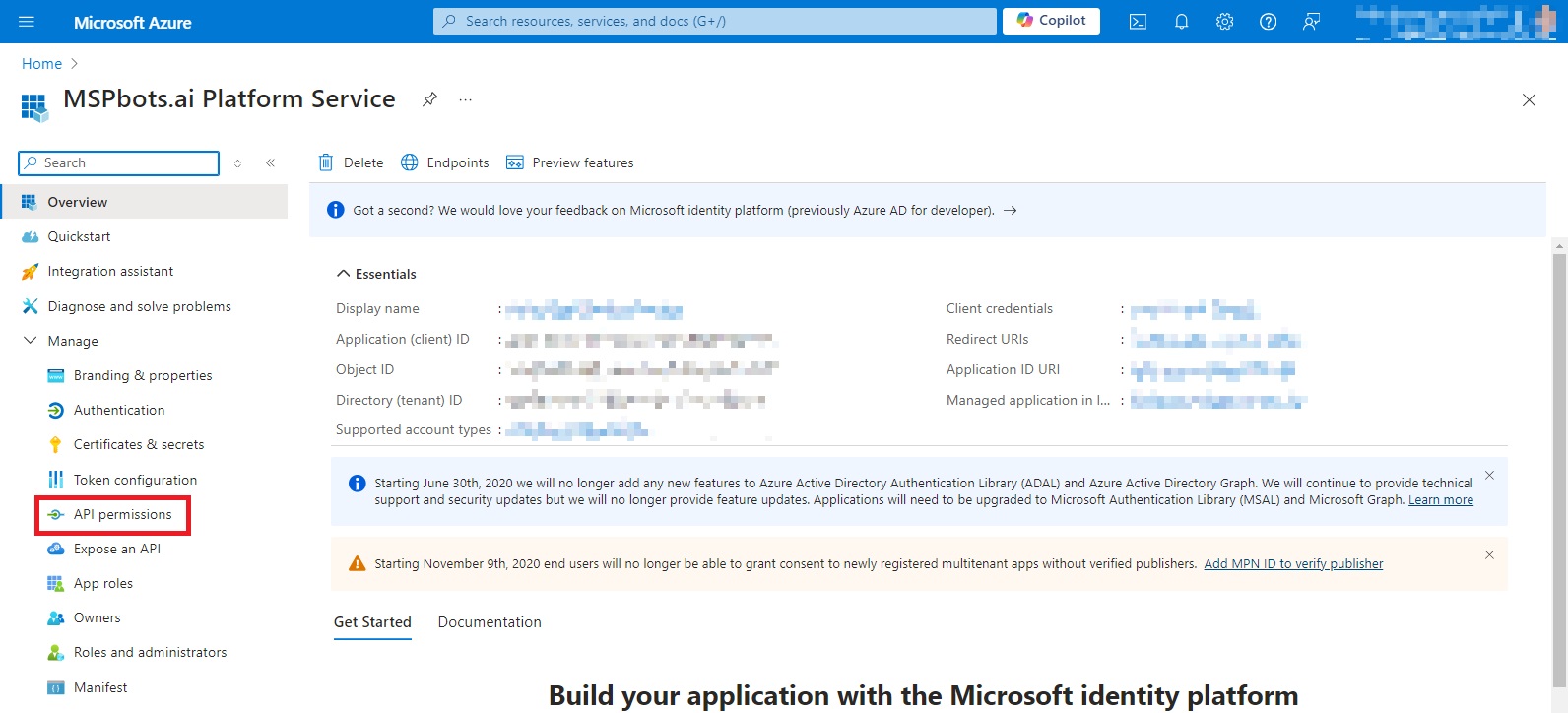Click the Supported account types value
1568x713 pixels.
coord(577,430)
